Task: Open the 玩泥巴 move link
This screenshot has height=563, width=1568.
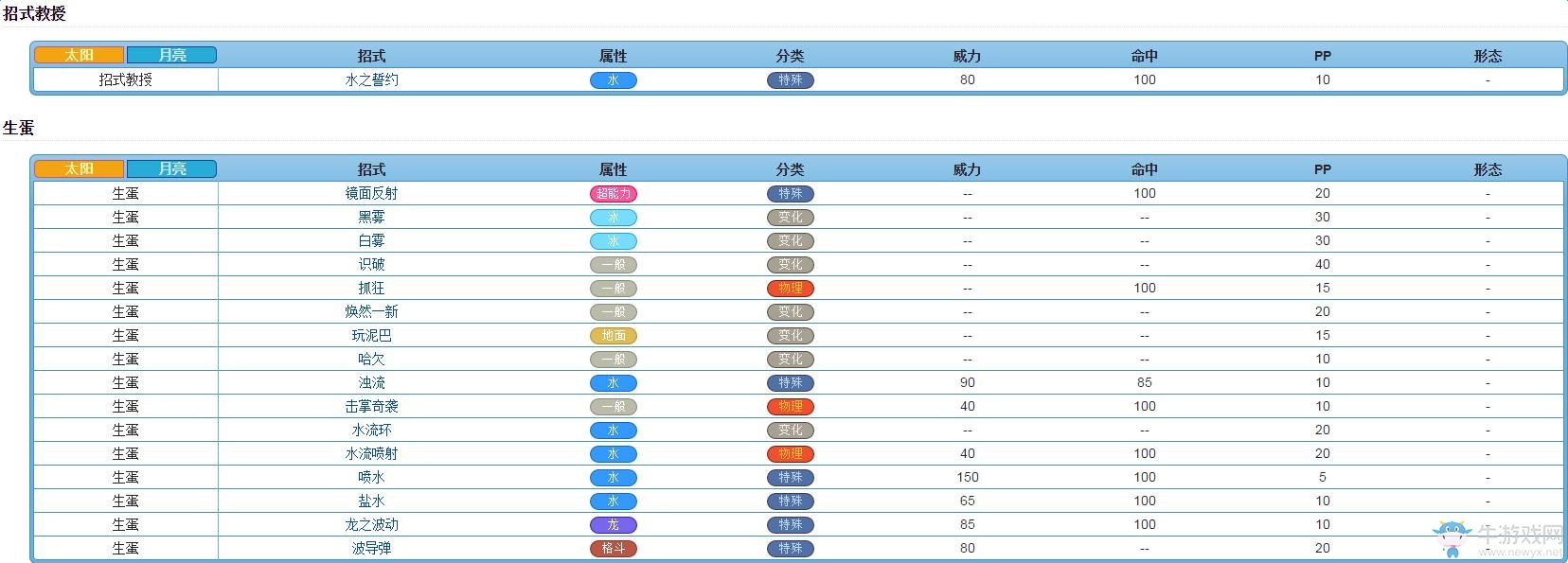Action: click(371, 335)
